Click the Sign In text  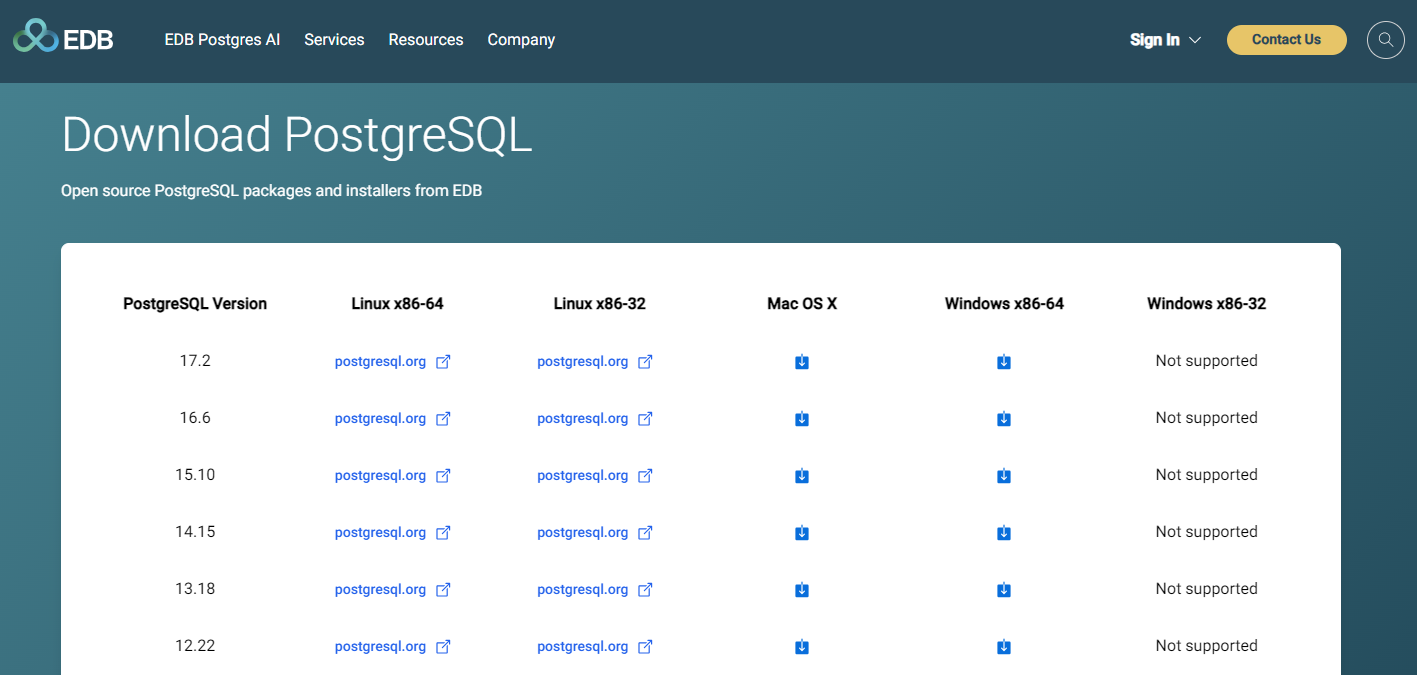[1155, 40]
